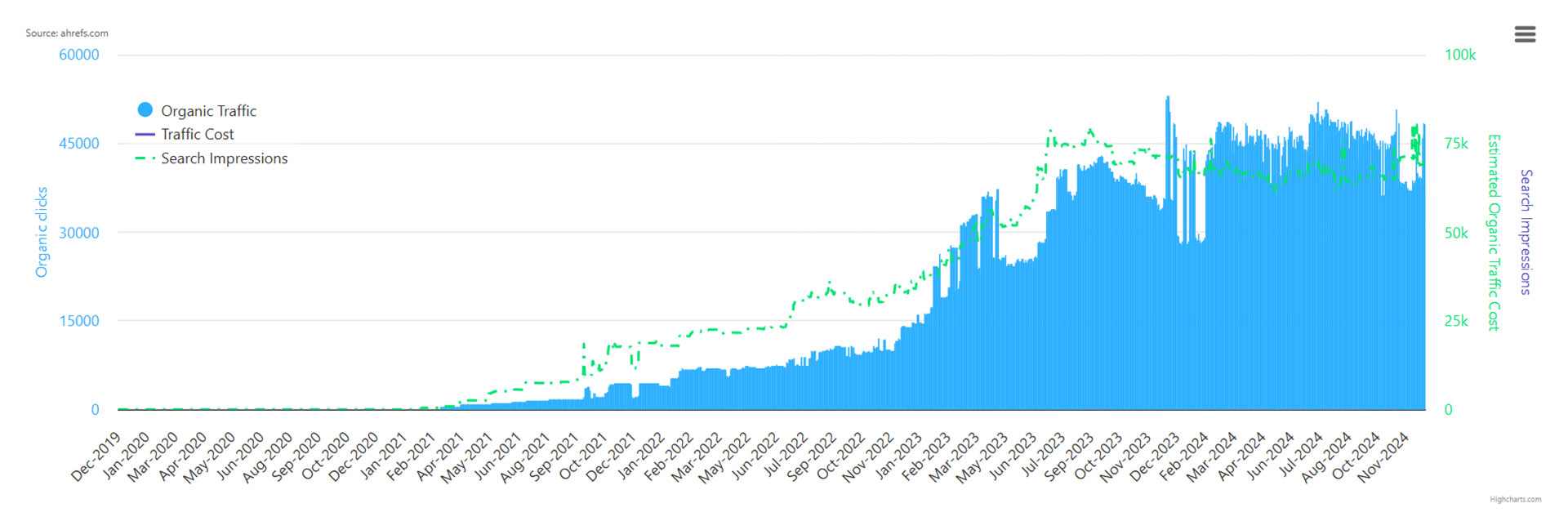Open the Highcharts.com credit link
Image resolution: width=1568 pixels, height=521 pixels.
1515,499
